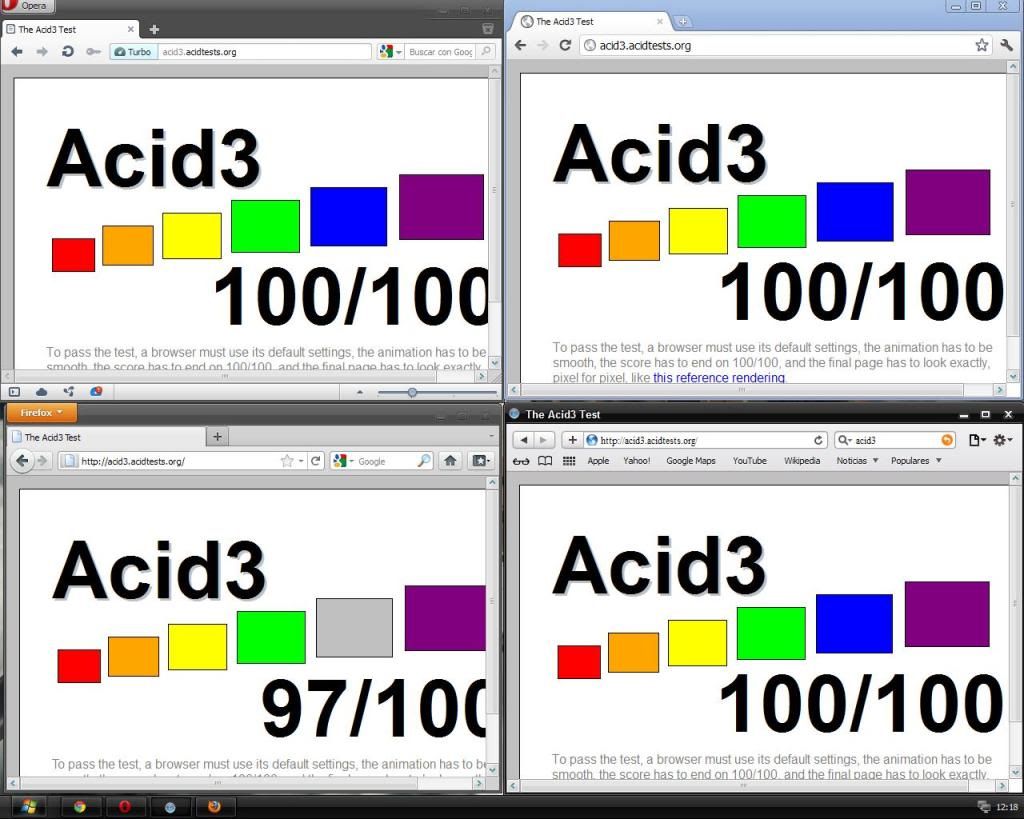Switch to Opera from the taskbar
Screen dimensions: 1024x819
(x=124, y=807)
